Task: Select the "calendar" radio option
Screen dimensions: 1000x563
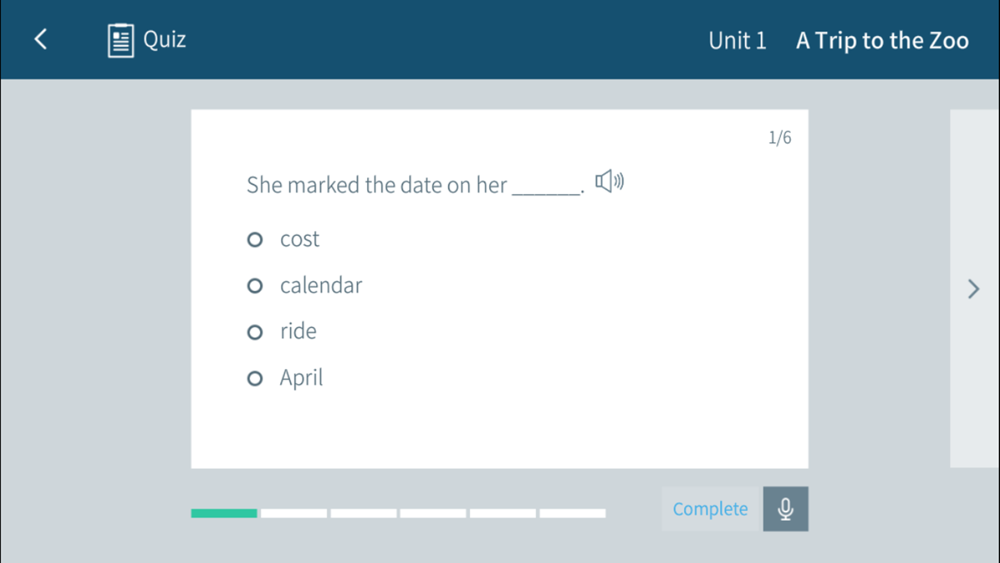Action: coord(255,286)
